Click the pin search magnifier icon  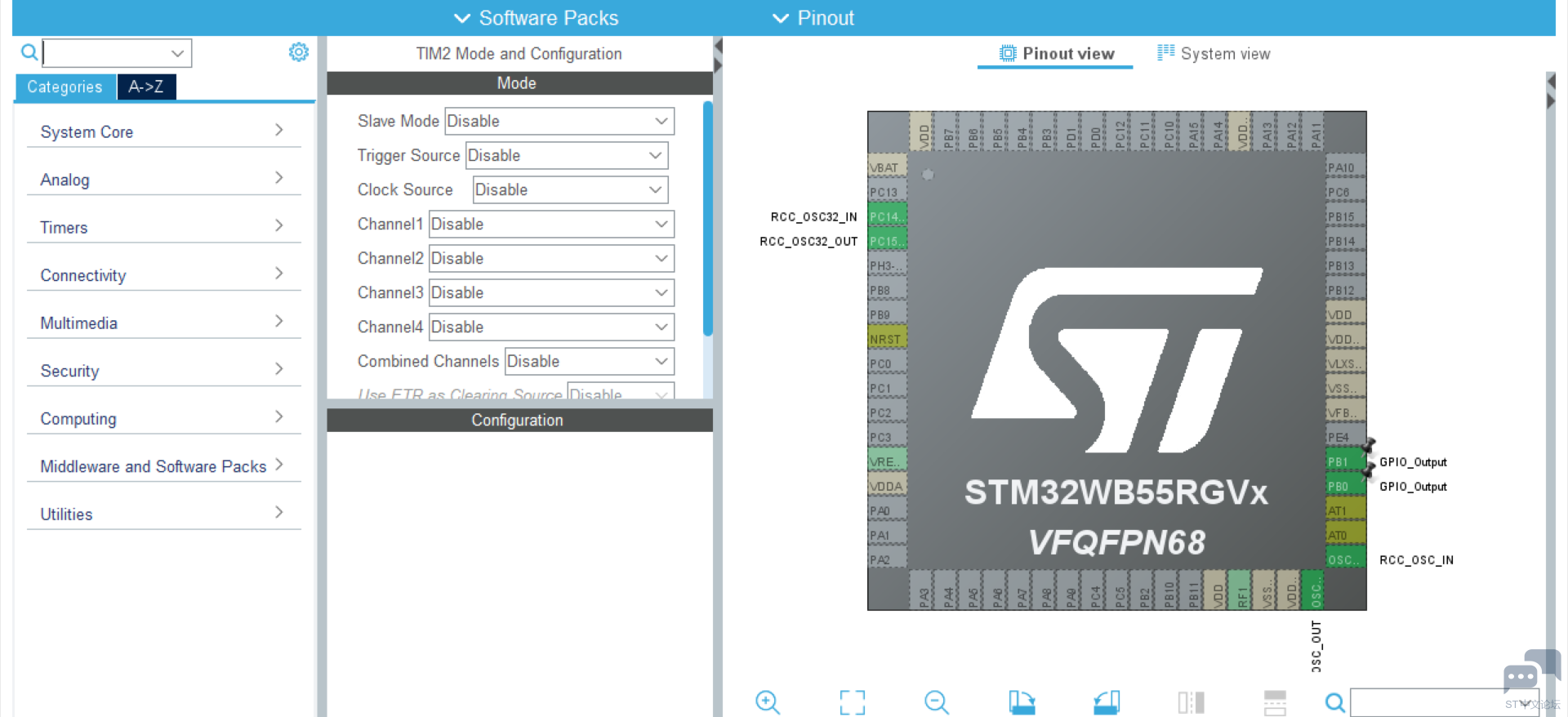click(x=1335, y=702)
